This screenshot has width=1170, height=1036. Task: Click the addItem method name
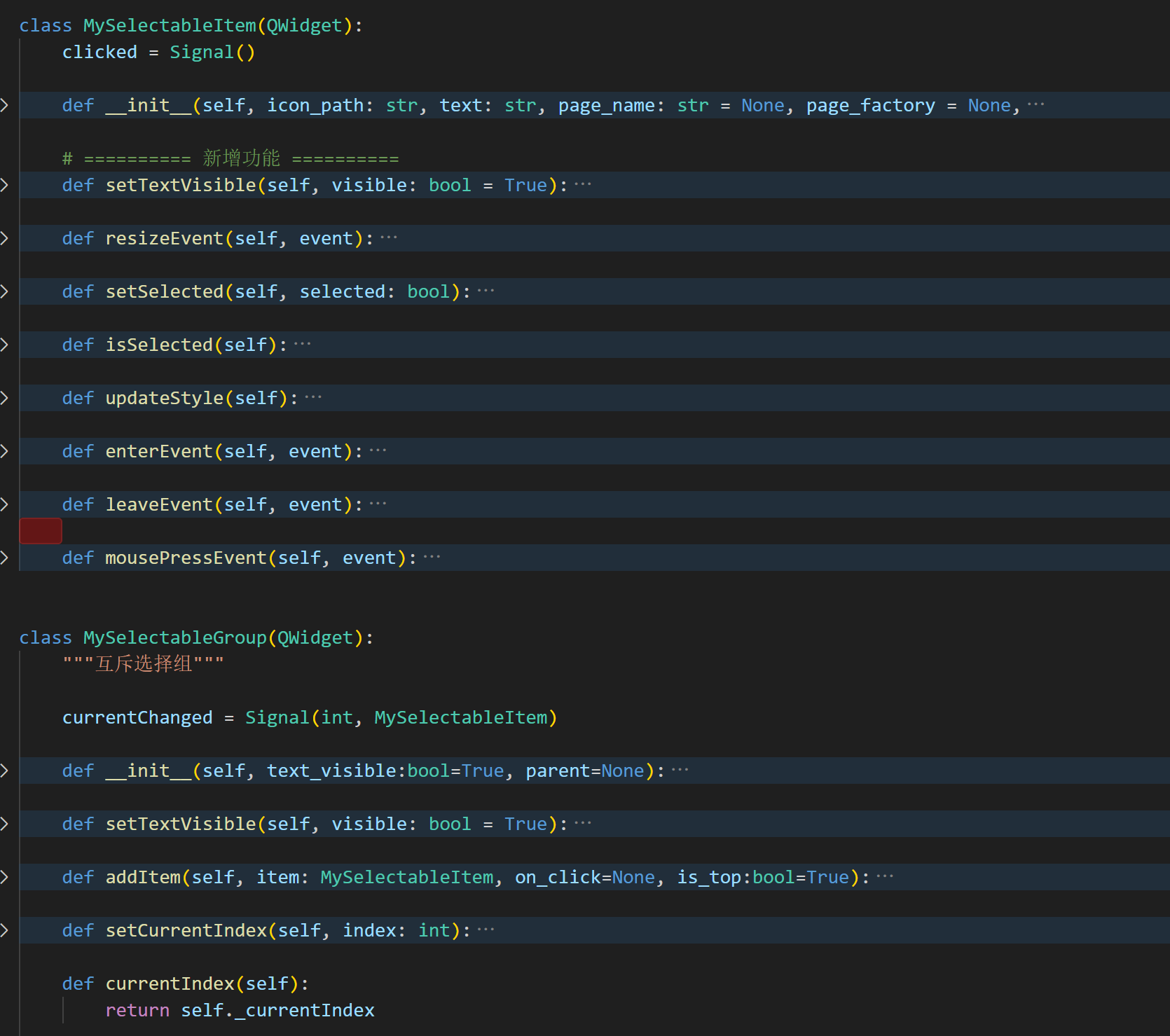point(143,878)
